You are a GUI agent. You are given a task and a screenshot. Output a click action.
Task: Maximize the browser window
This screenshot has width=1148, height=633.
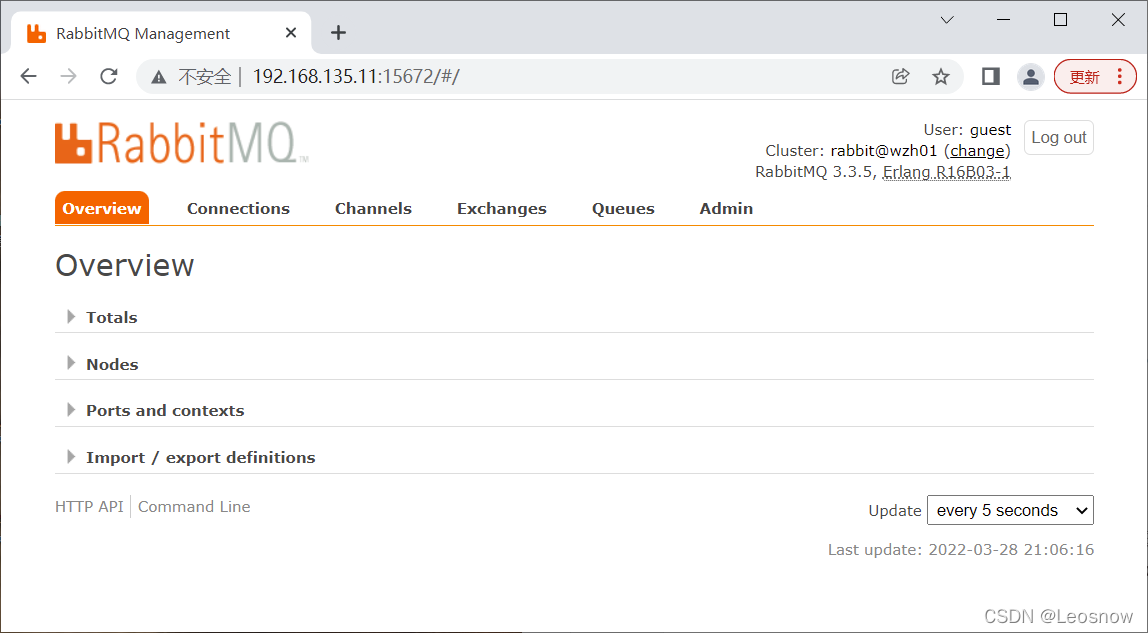1060,20
